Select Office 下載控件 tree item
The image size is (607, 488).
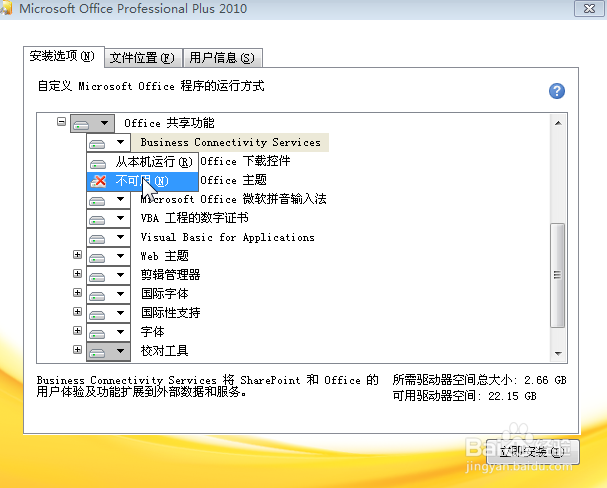point(245,161)
